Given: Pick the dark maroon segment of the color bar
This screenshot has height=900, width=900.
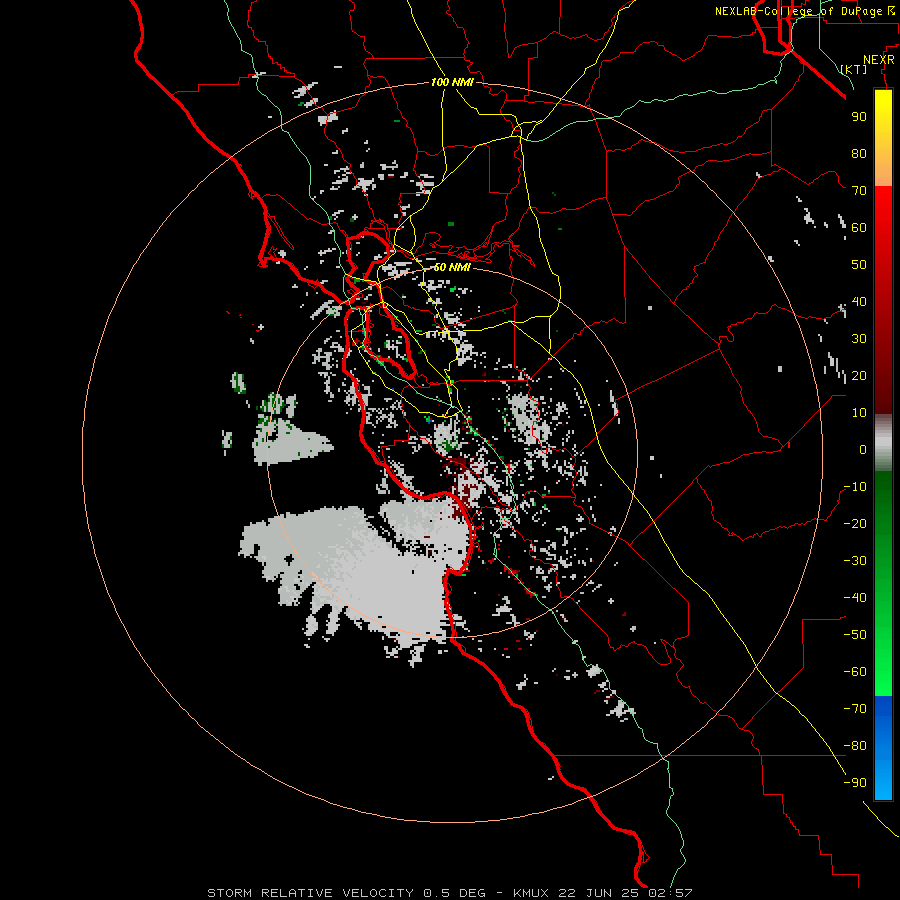Looking at the screenshot, I should pos(883,379).
